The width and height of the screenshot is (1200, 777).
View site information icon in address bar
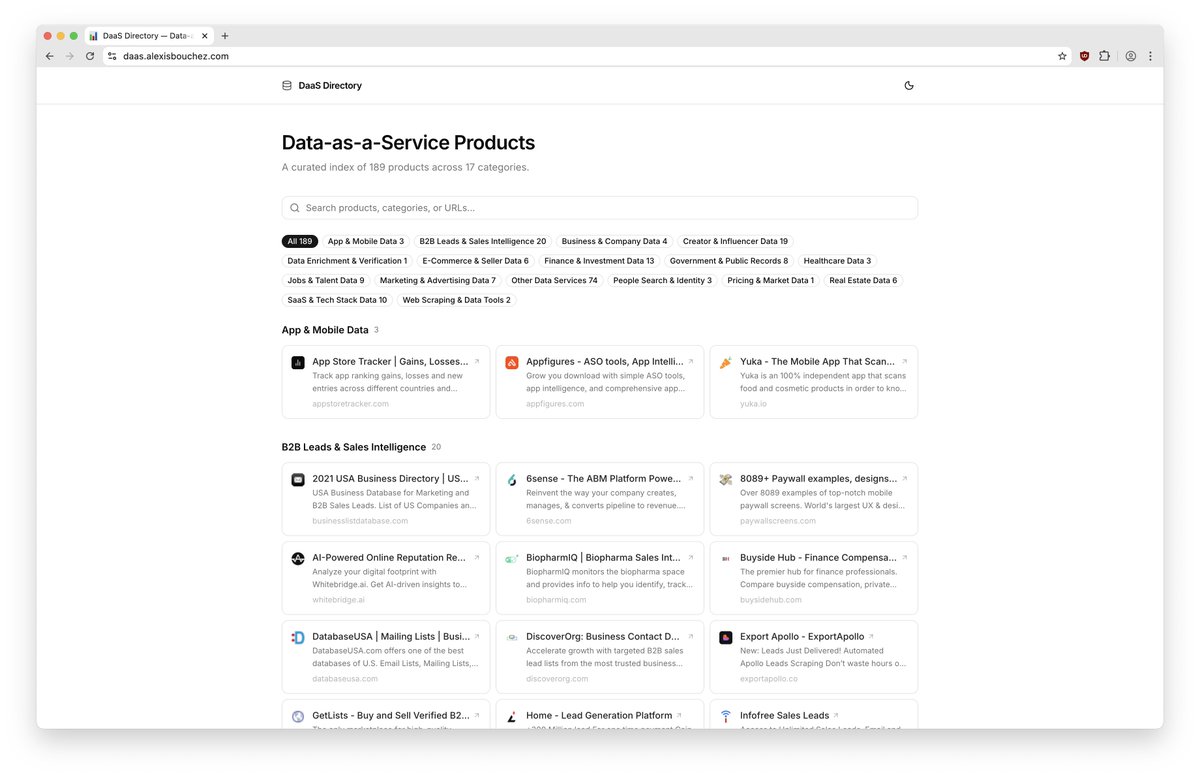[112, 56]
